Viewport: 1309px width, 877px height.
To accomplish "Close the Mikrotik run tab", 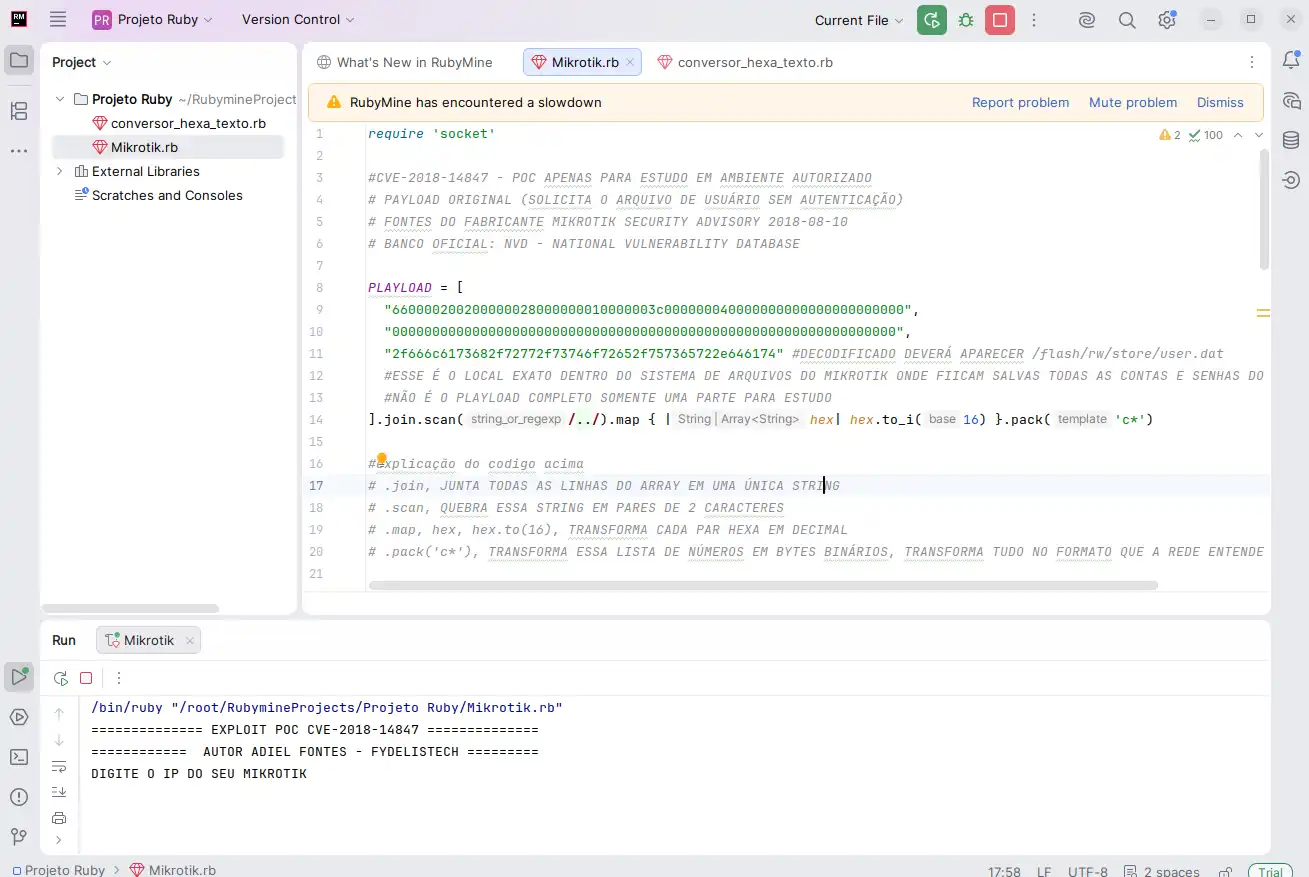I will tap(189, 640).
